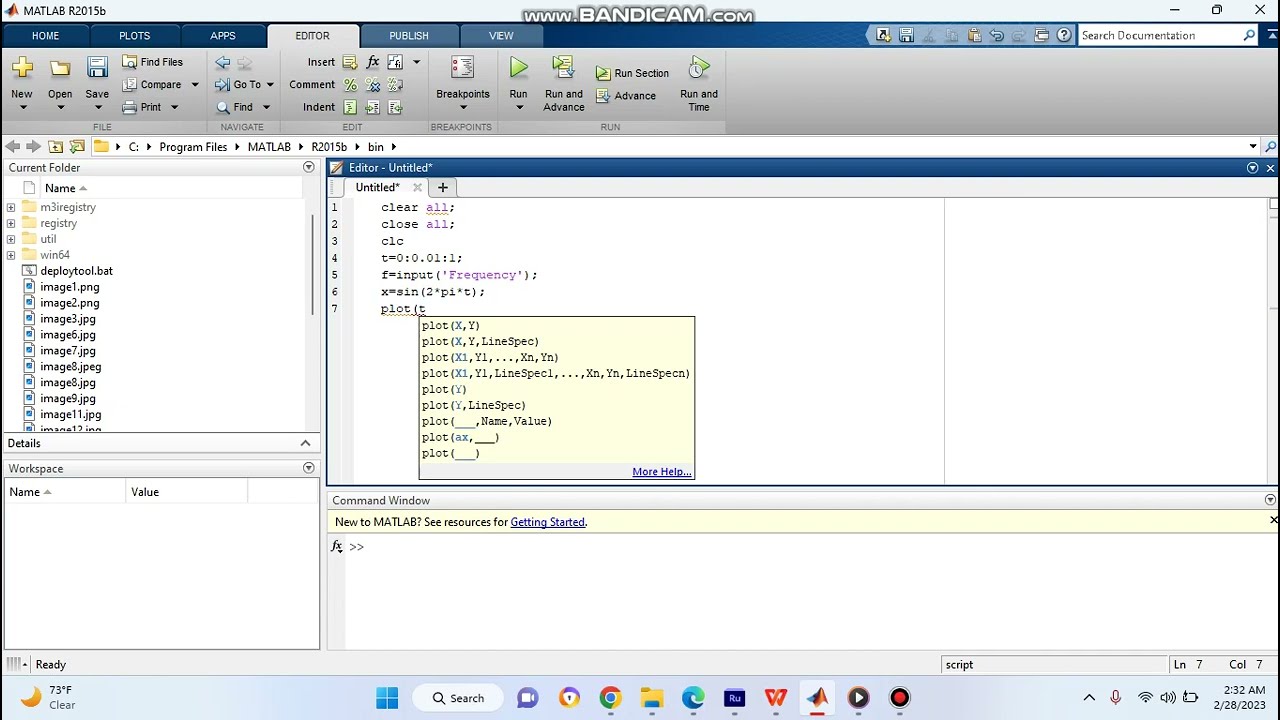Select the EDITOR tab
The width and height of the screenshot is (1280, 720).
(312, 36)
